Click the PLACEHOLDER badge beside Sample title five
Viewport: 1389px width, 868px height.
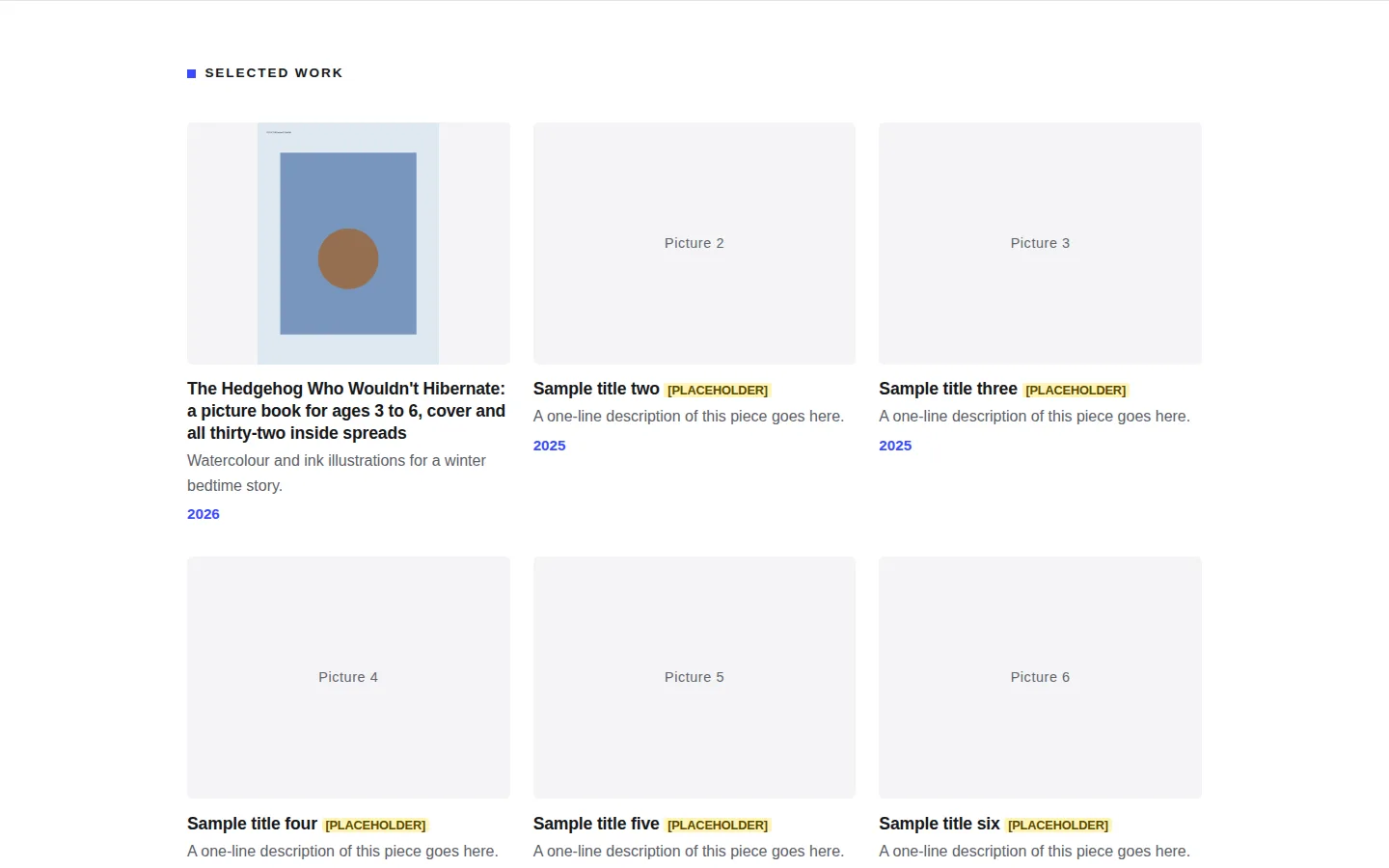pyautogui.click(x=718, y=826)
